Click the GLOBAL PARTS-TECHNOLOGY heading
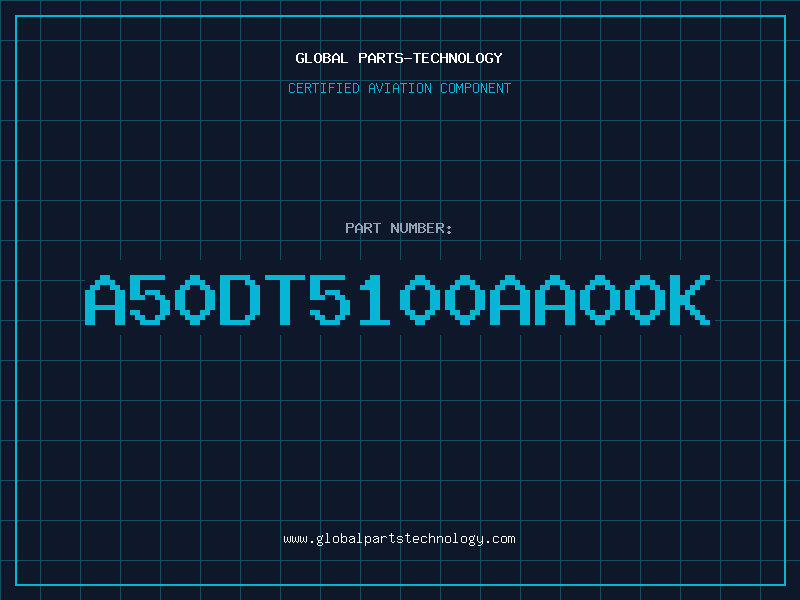The image size is (800, 600). [399, 58]
